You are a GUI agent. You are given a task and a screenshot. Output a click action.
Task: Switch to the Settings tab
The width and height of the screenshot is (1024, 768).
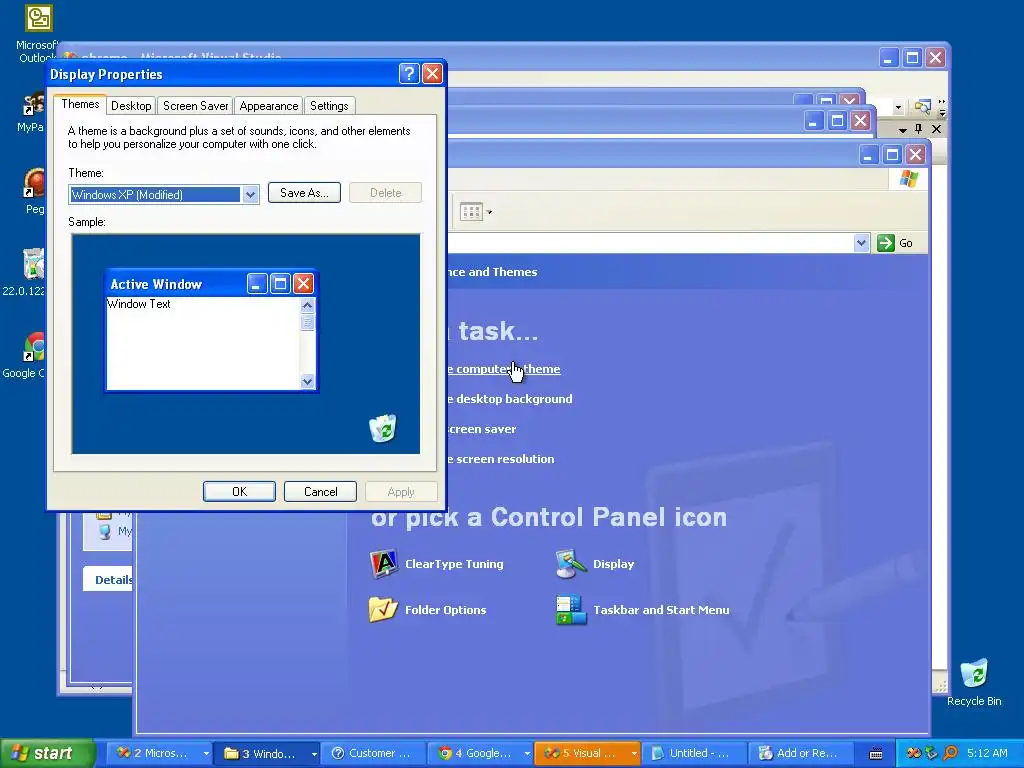click(x=329, y=106)
